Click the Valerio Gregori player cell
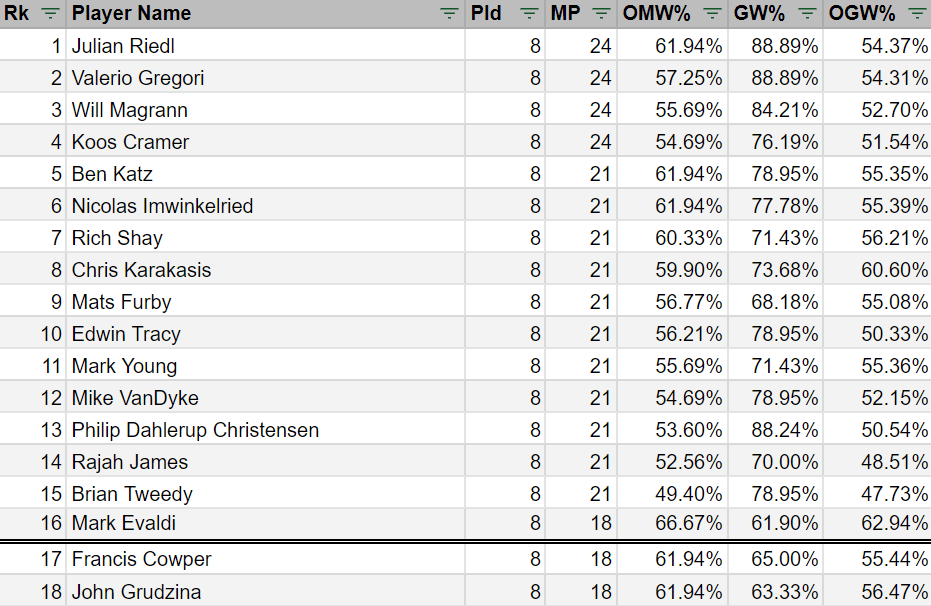This screenshot has height=606, width=931. click(137, 78)
